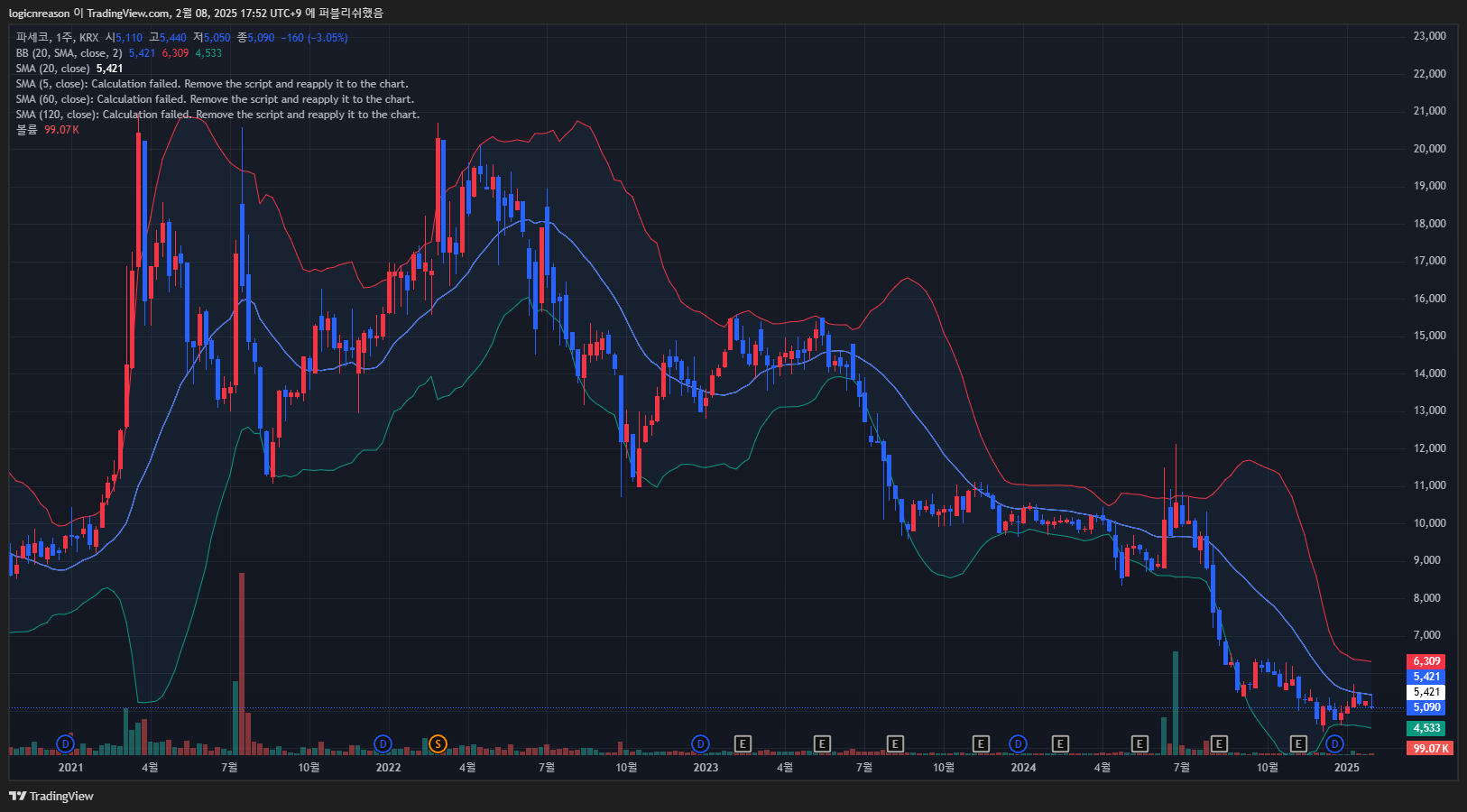
Task: Select the 볼륨 volume legend
Action: coord(26,130)
